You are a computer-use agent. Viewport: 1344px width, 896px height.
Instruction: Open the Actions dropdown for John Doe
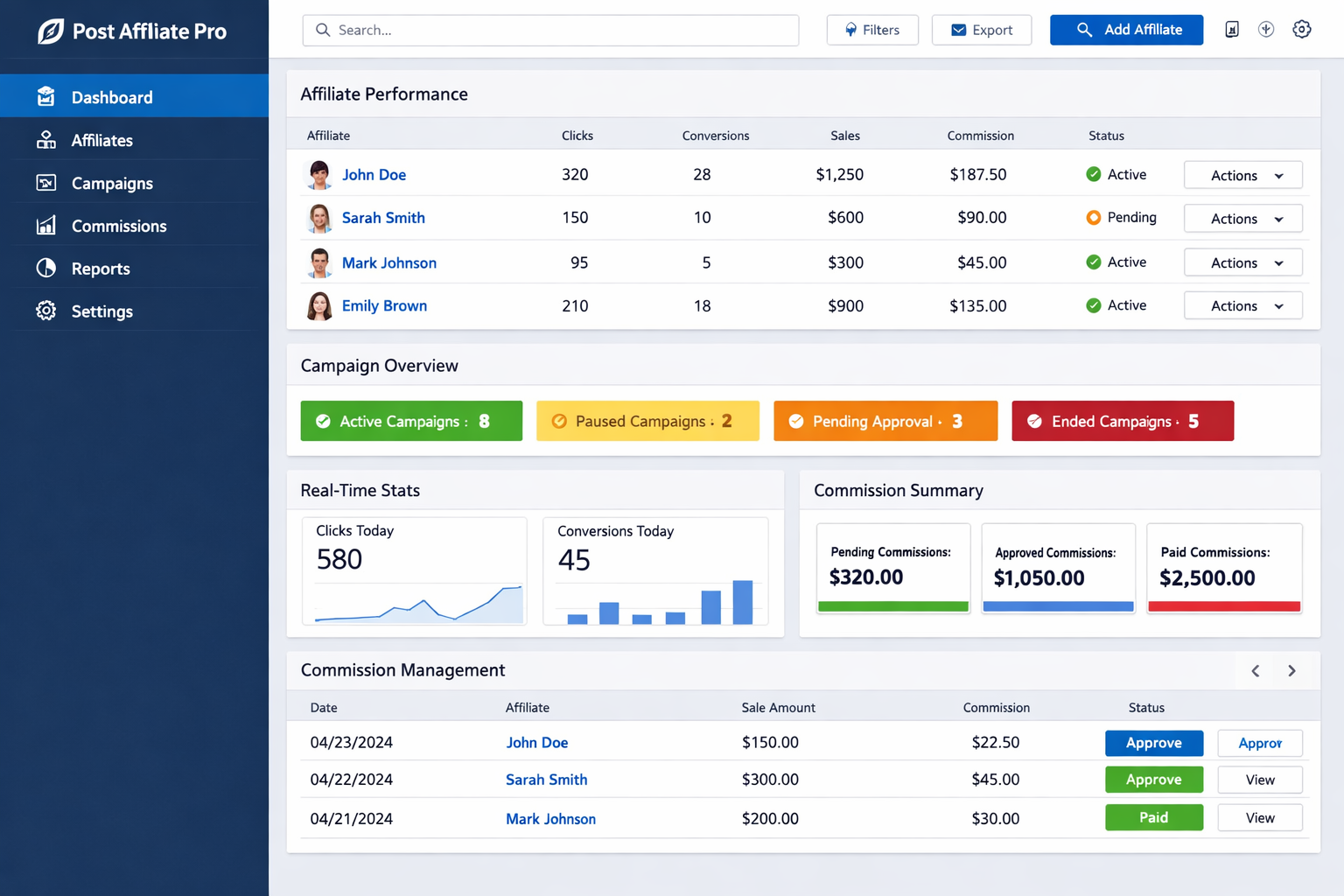click(1242, 174)
